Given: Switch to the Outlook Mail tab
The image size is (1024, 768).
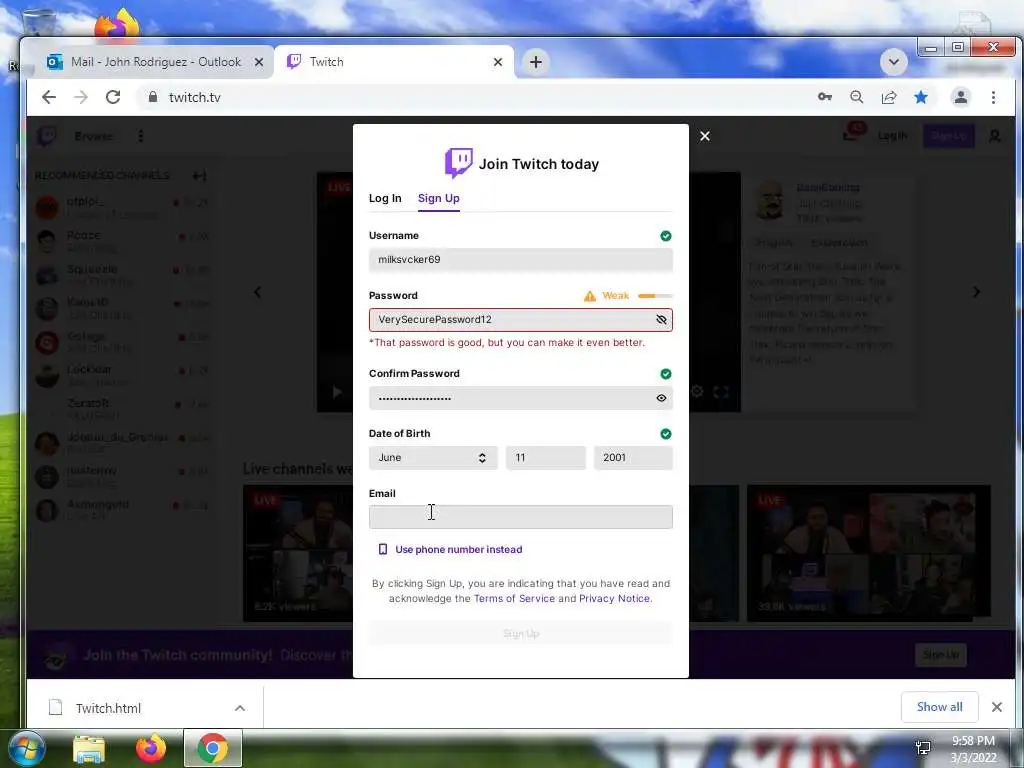Looking at the screenshot, I should 155,62.
